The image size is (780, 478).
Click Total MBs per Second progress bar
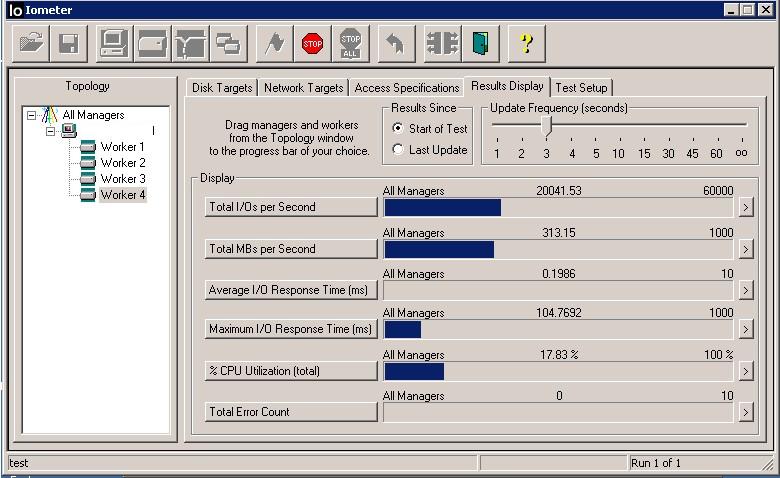[x=558, y=249]
